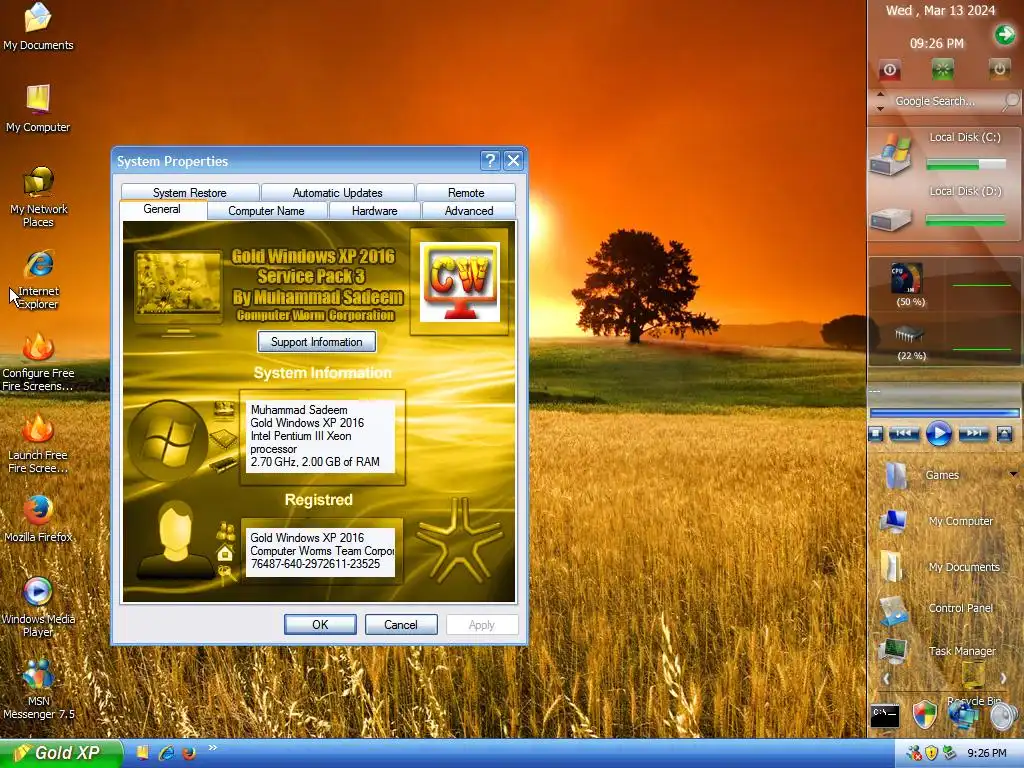
Task: Click the orange standby power sidebar button
Action: tap(999, 69)
